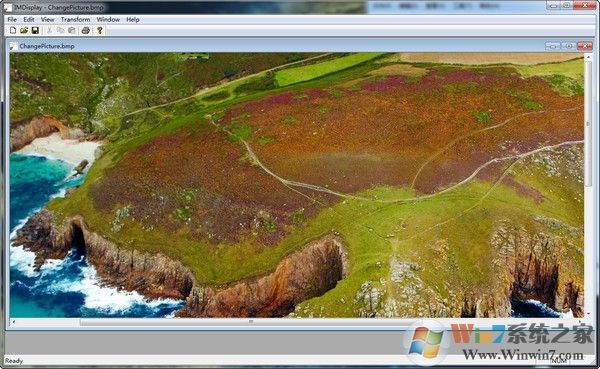This screenshot has width=600, height=369.
Task: Click the displayed coastal picture
Action: pos(297,185)
